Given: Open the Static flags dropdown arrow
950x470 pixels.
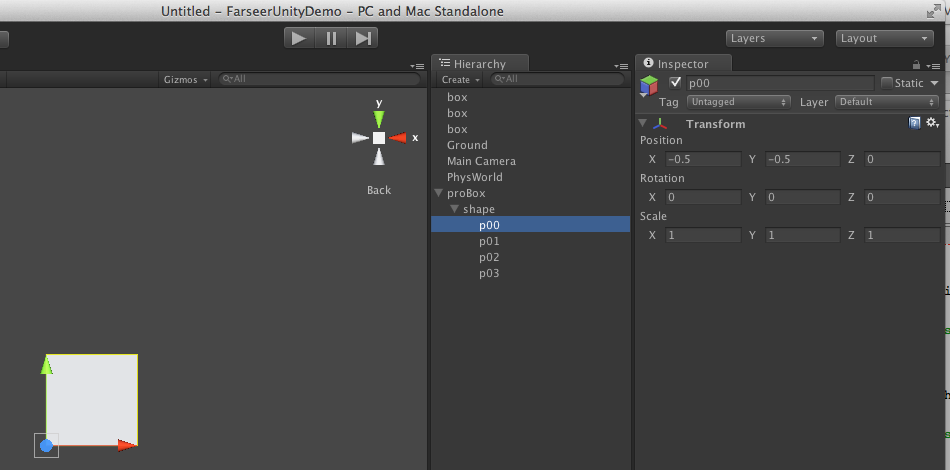Looking at the screenshot, I should pyautogui.click(x=934, y=83).
